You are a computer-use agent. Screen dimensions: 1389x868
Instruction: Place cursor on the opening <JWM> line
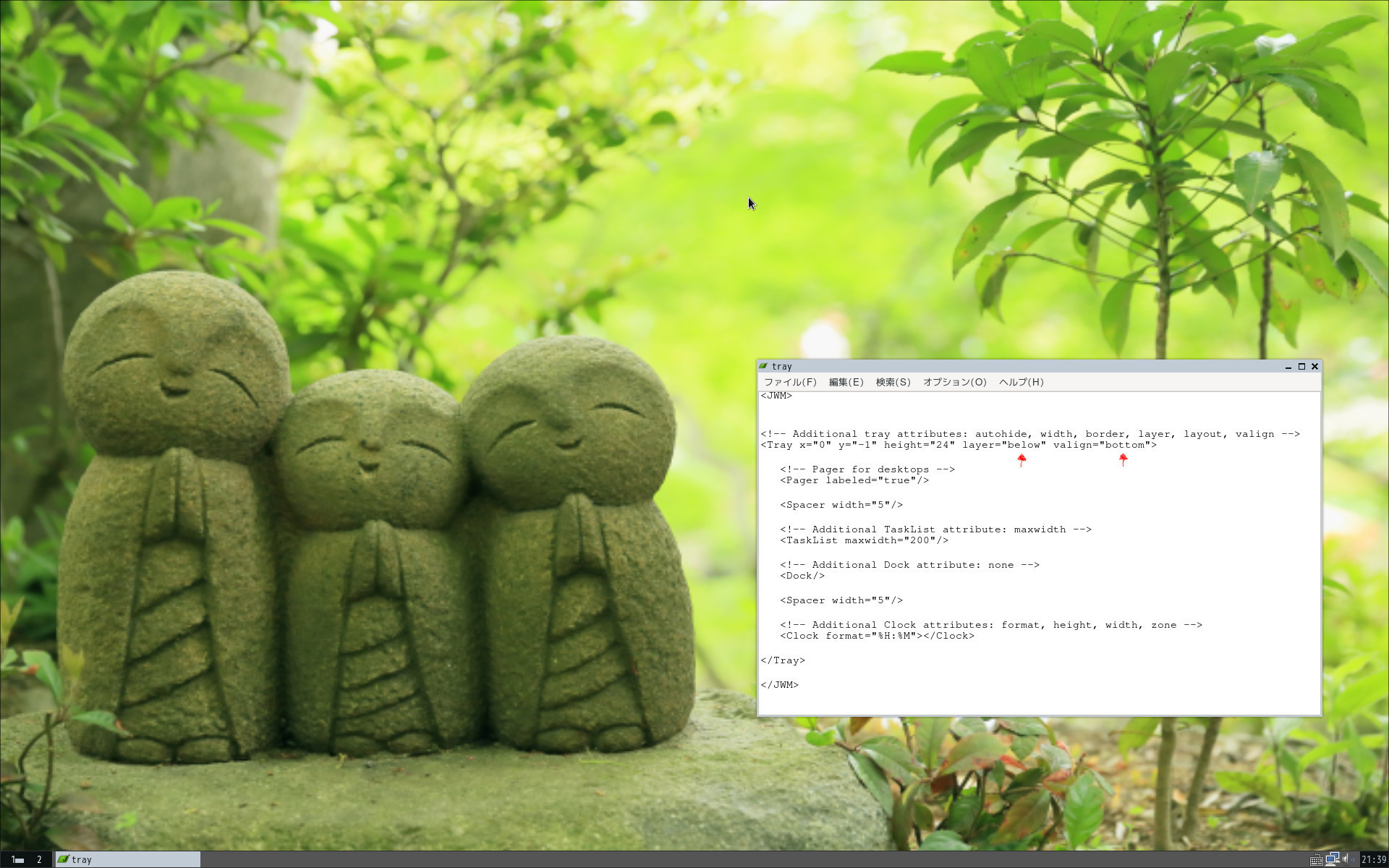(776, 396)
